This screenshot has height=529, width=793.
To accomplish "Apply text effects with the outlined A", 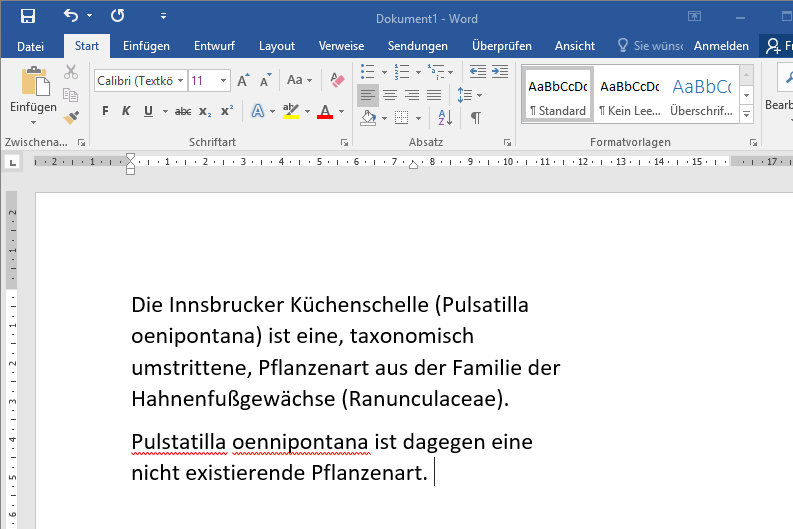I will click(258, 111).
